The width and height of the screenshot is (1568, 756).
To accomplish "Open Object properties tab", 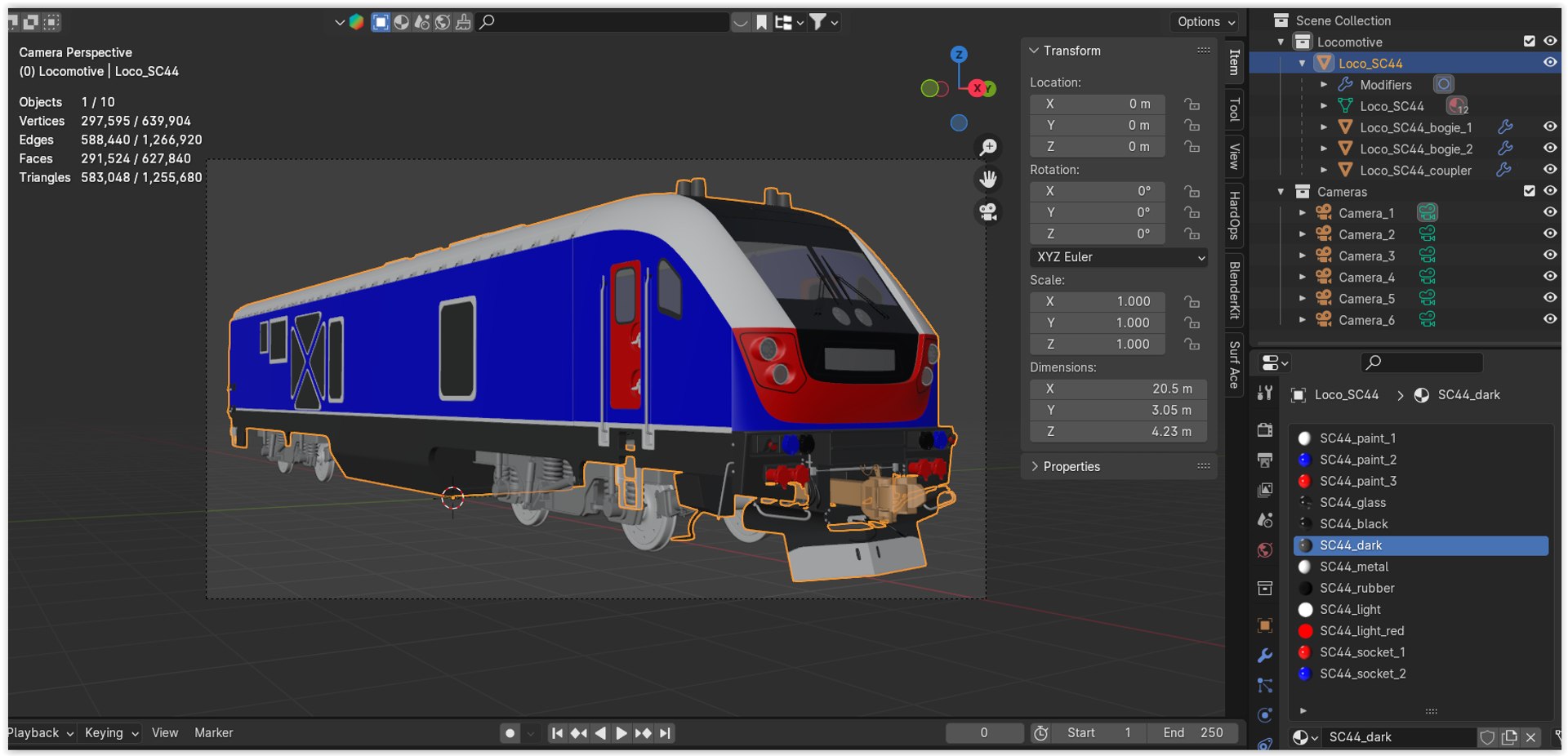I will [1265, 625].
